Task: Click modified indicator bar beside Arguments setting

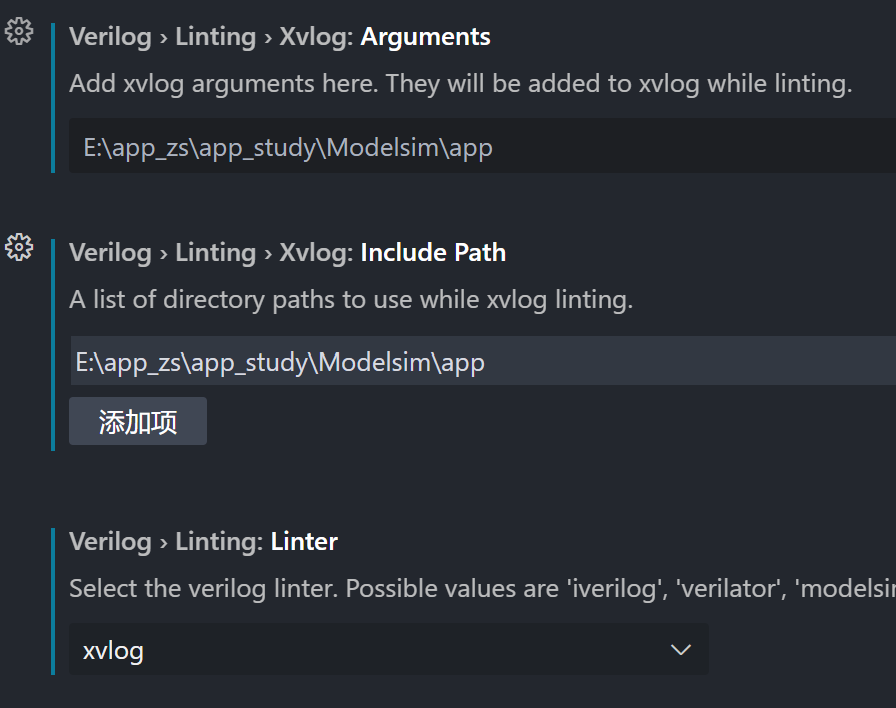Action: (x=53, y=98)
